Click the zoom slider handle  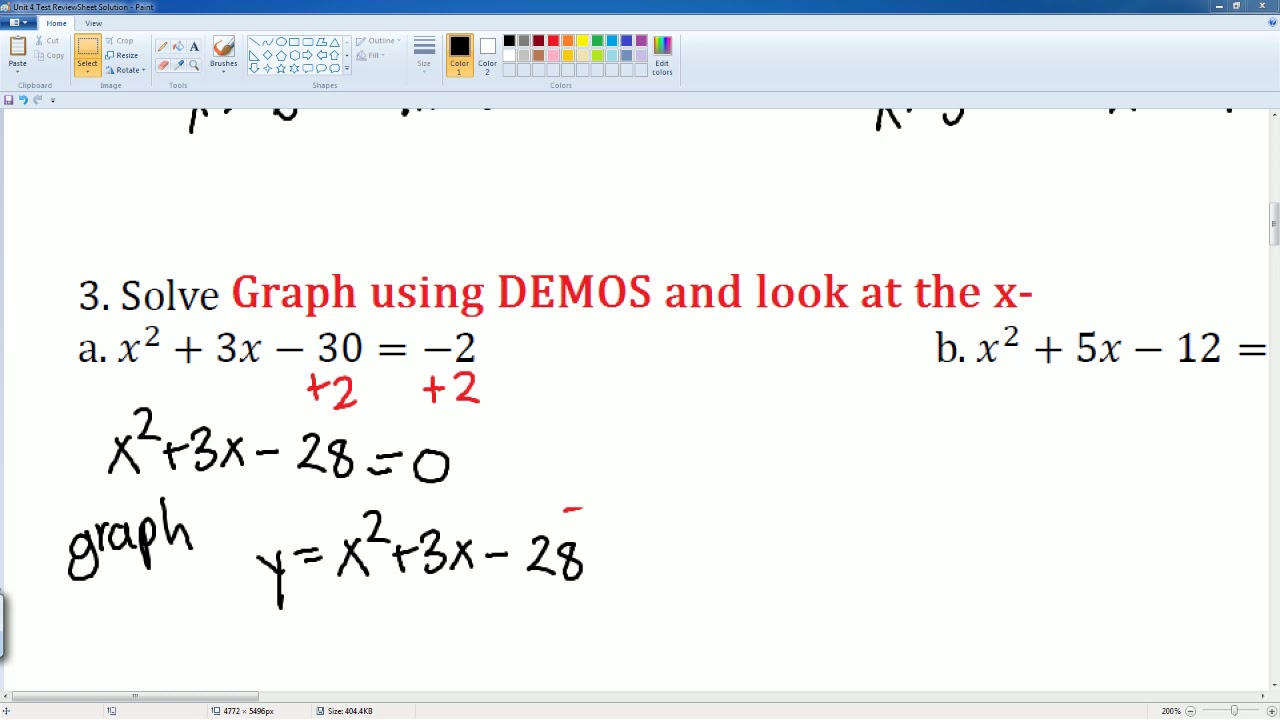[1234, 711]
